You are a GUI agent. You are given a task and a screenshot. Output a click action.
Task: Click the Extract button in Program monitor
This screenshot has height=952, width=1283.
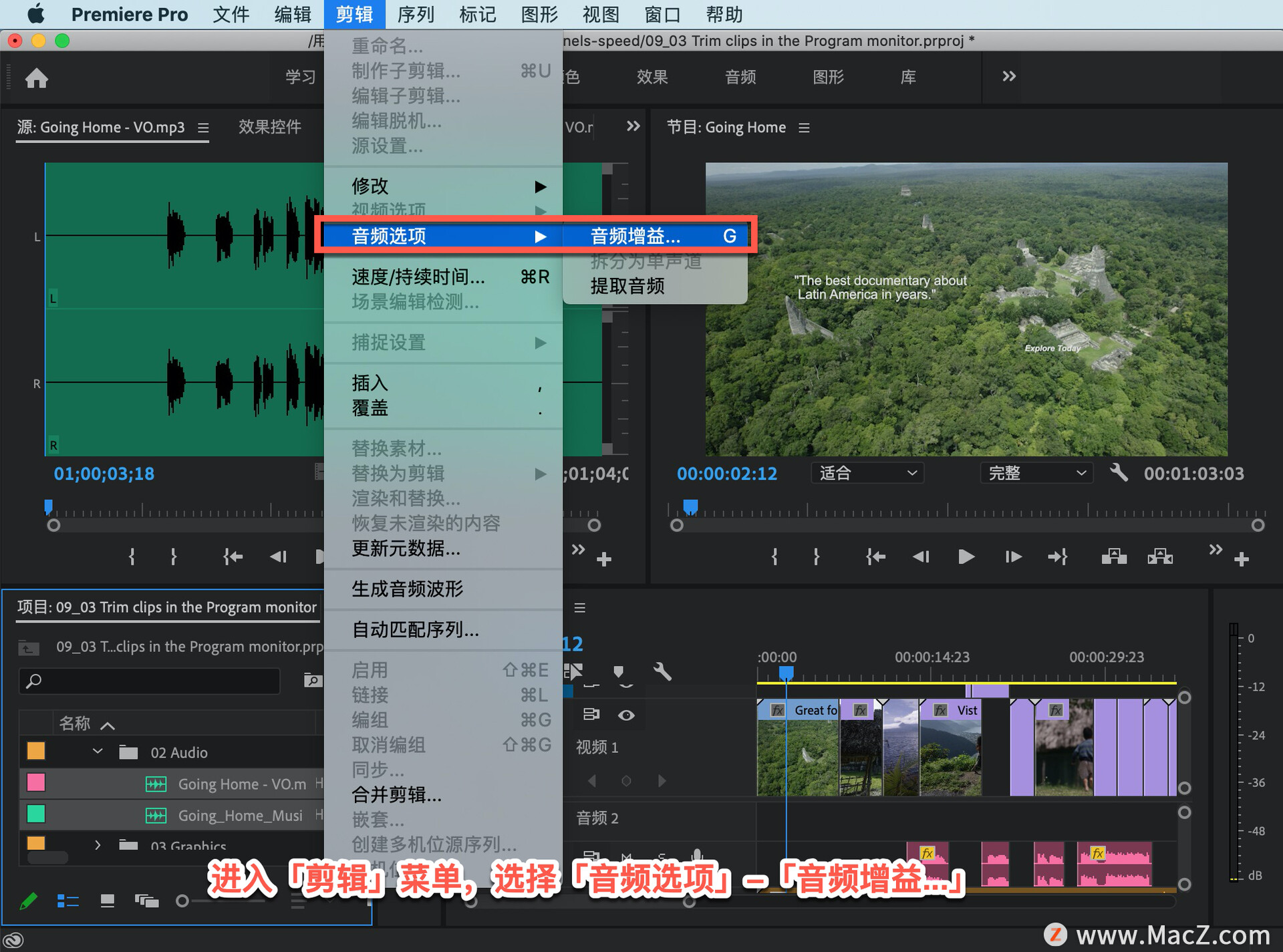1160,557
